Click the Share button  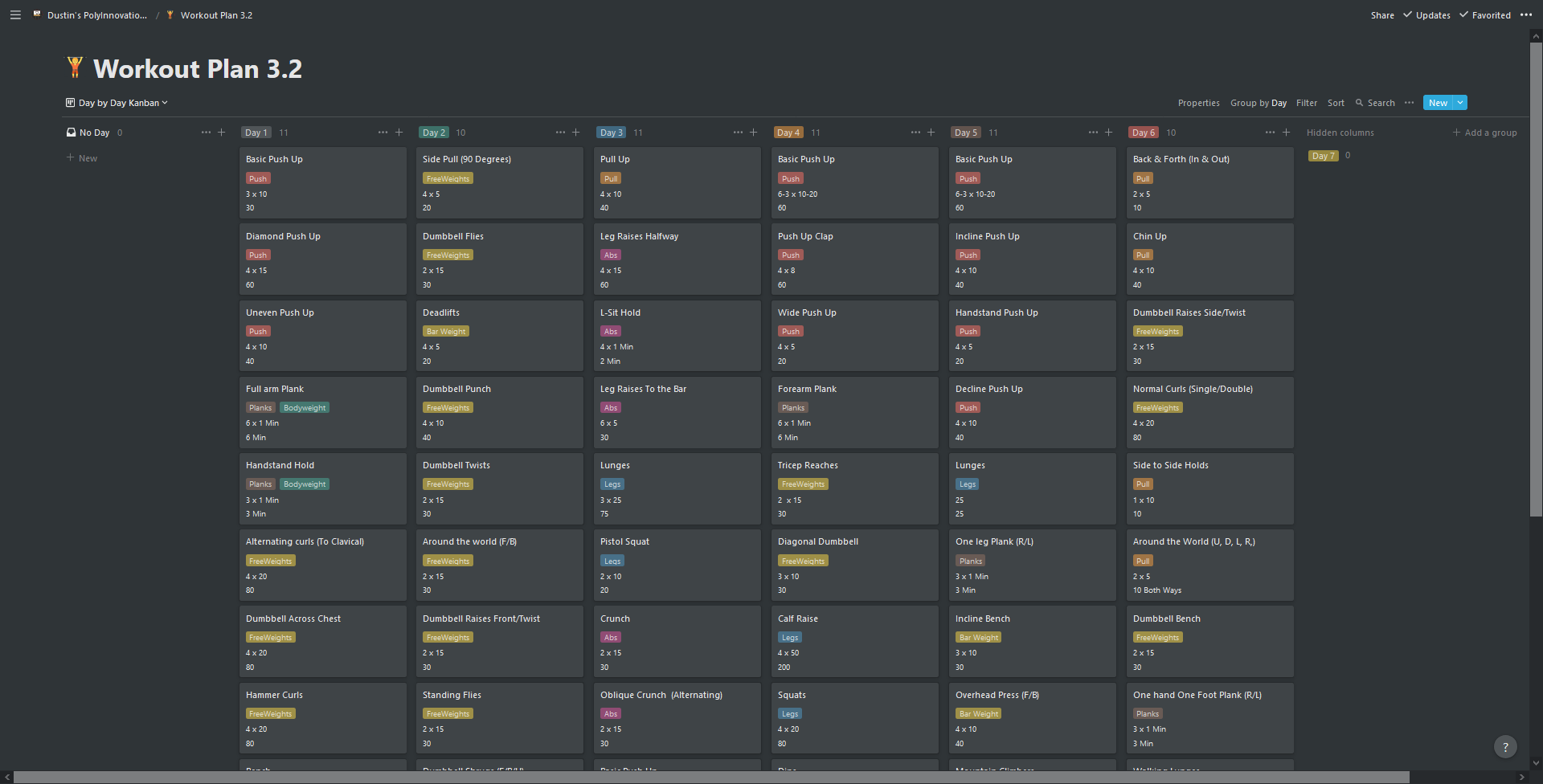click(x=1382, y=15)
